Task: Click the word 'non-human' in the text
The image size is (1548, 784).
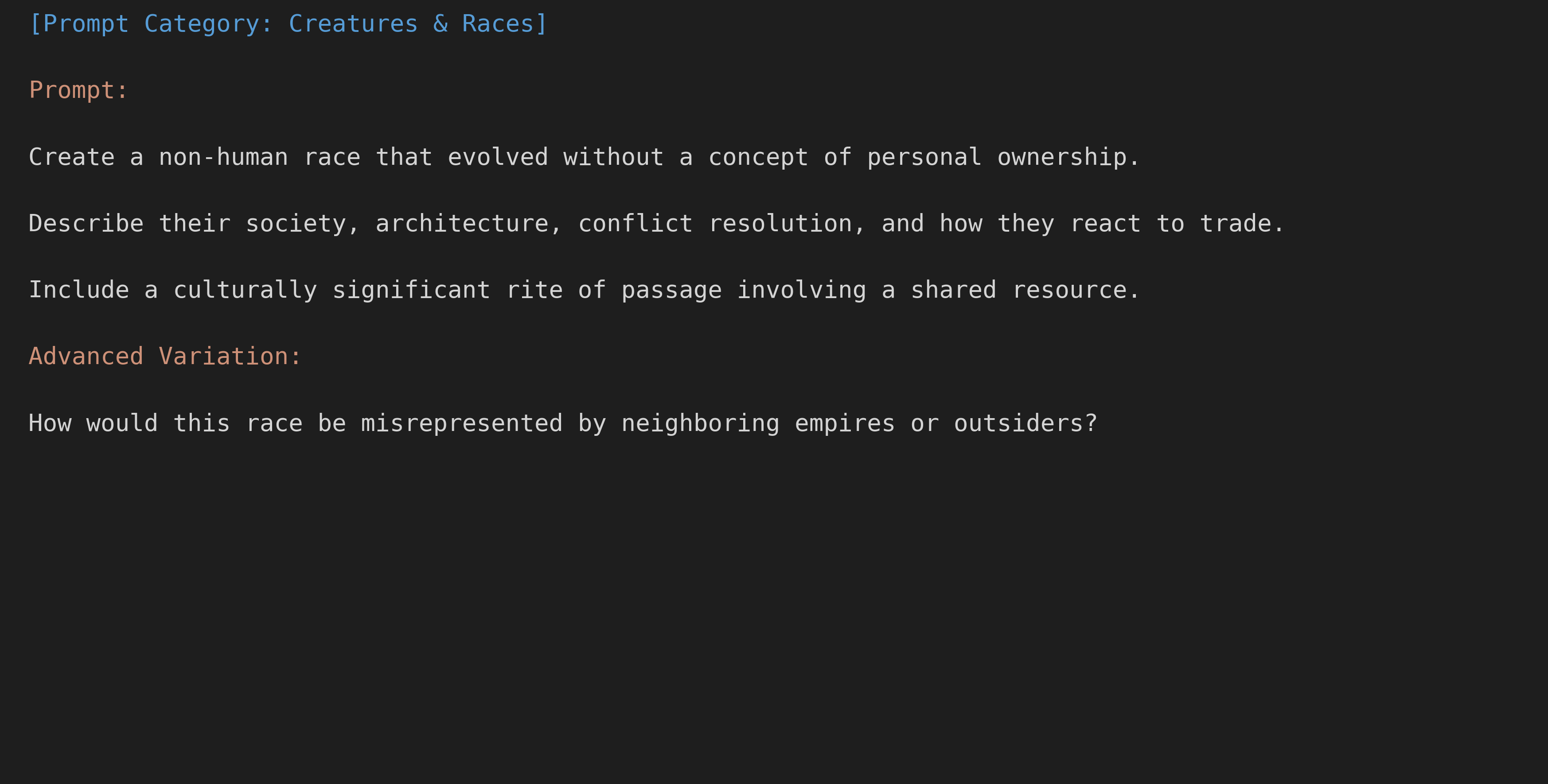Action: (x=223, y=157)
